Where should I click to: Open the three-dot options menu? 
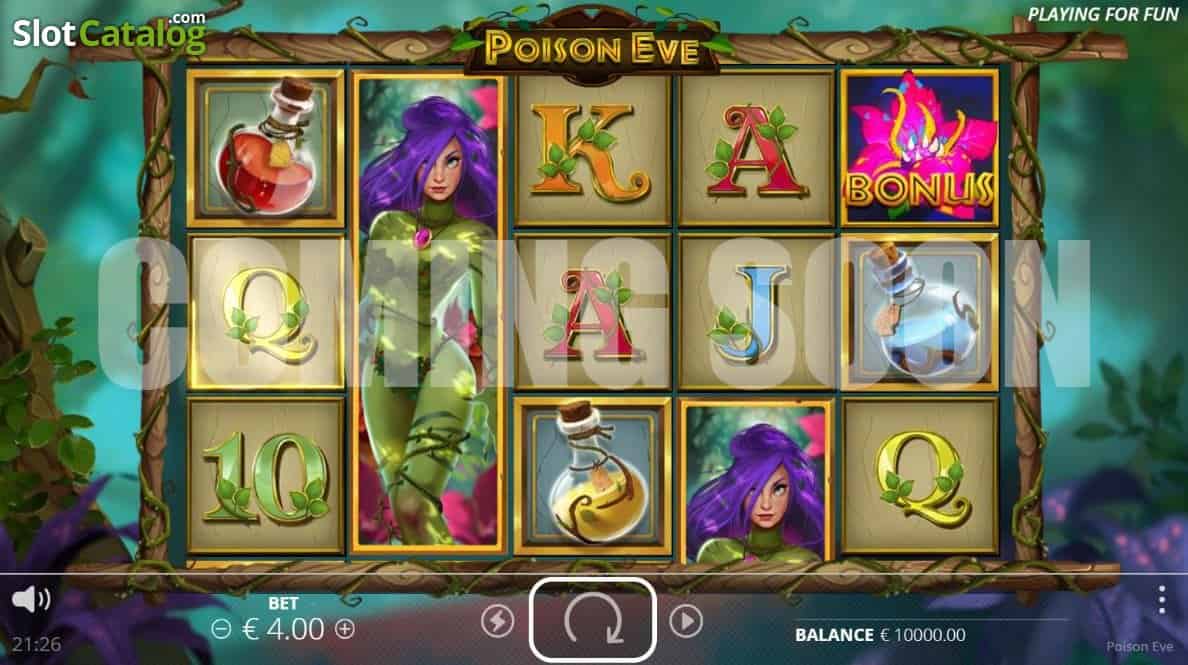pos(1161,600)
